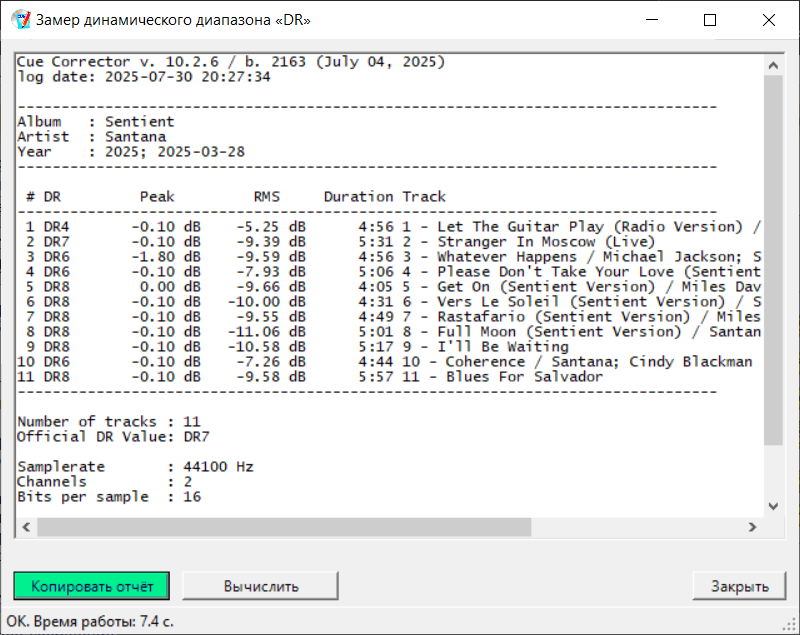This screenshot has height=635, width=800.
Task: Click the window title 'Замер динамического диапазона «DR»'
Action: point(173,20)
